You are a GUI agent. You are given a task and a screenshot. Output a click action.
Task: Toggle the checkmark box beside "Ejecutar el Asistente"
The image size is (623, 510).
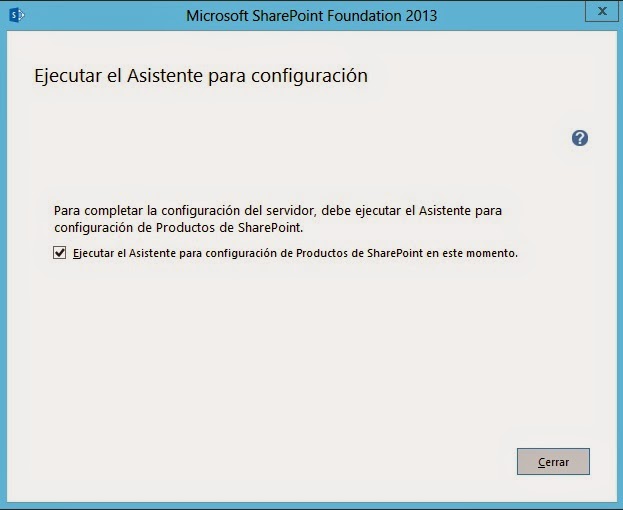tap(60, 254)
